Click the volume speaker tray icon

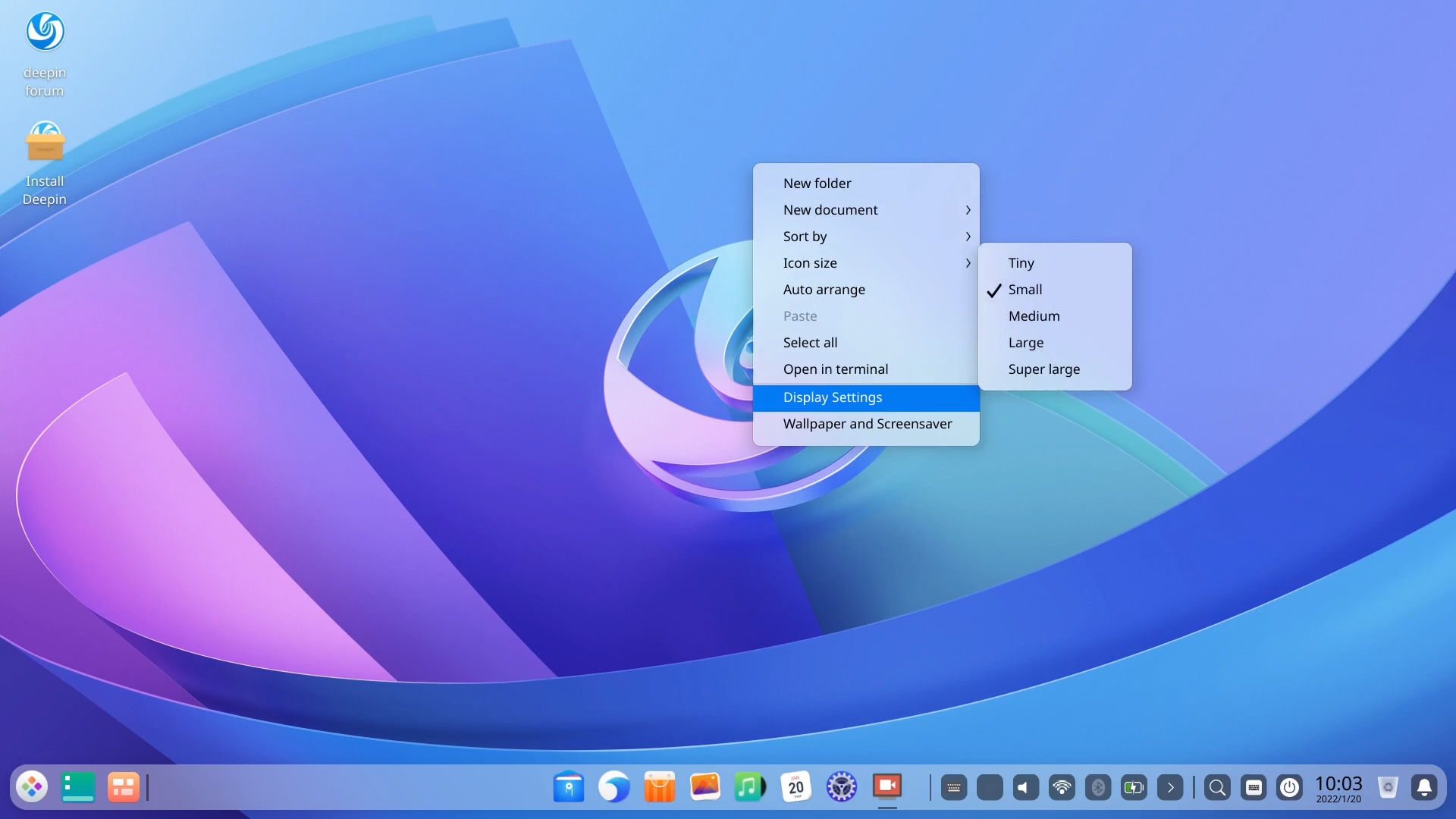pos(1026,788)
